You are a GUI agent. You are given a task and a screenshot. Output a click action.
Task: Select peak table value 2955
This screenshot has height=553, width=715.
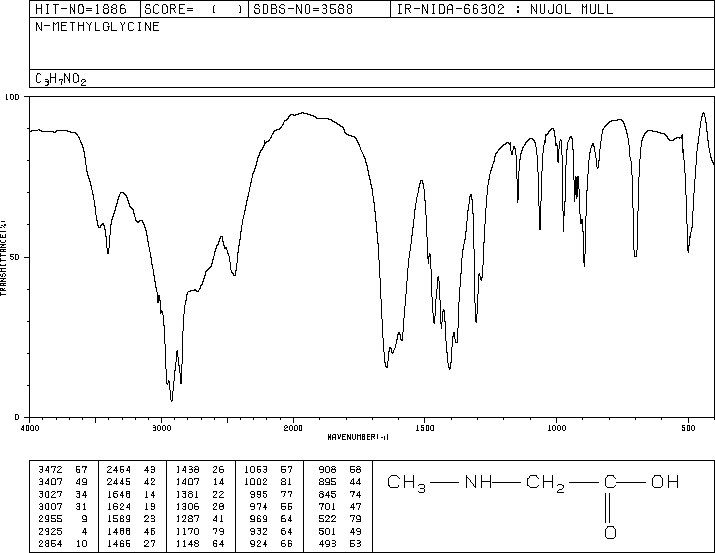click(50, 519)
